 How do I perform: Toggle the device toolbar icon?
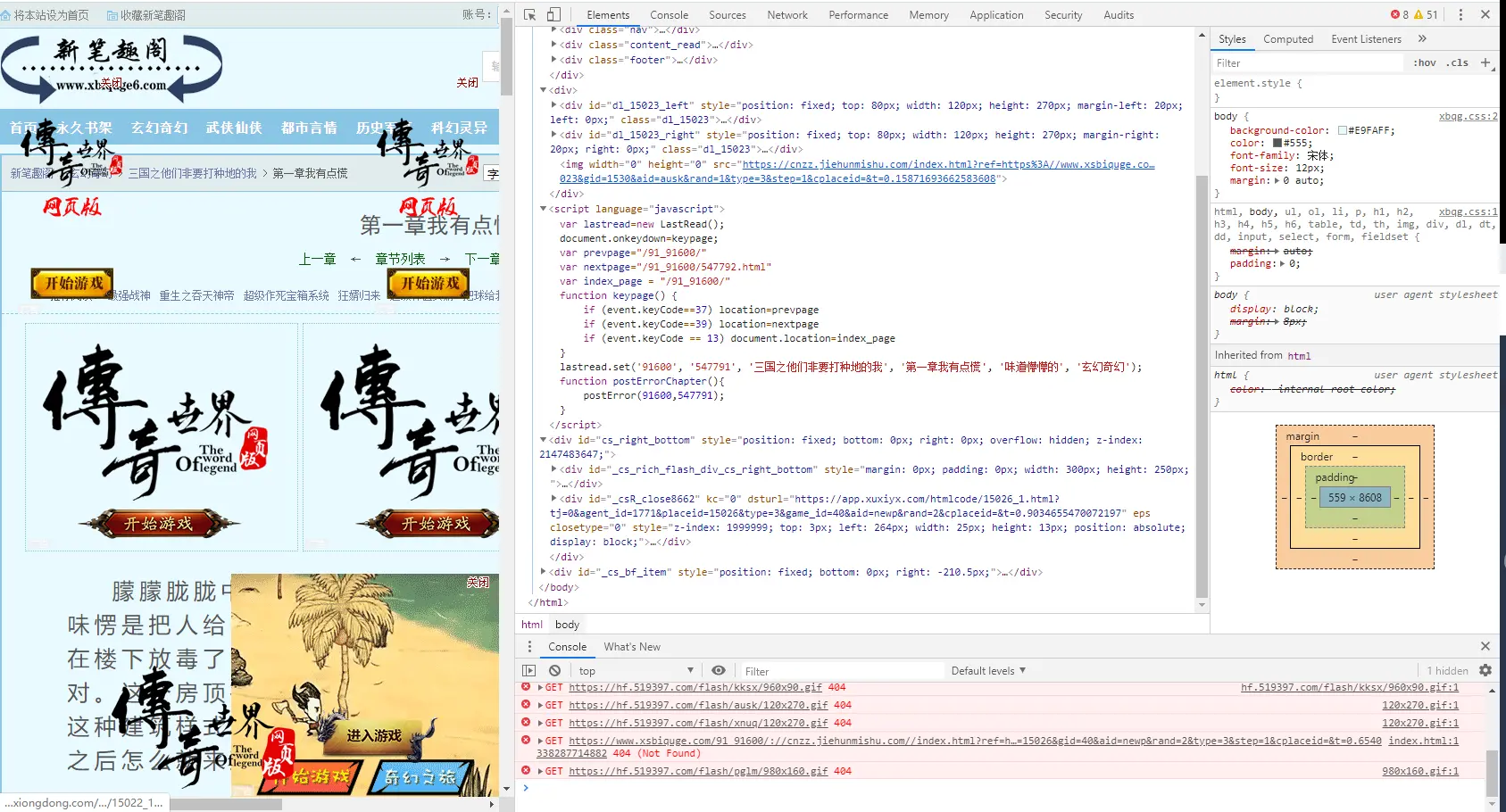coord(553,14)
